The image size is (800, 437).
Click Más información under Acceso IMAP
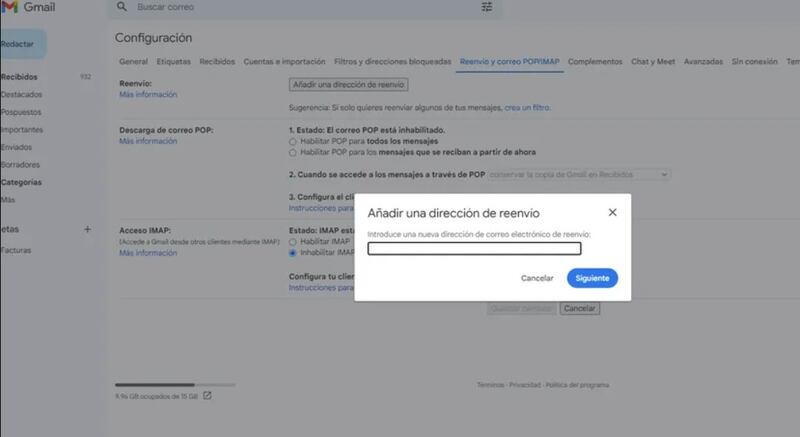(148, 253)
